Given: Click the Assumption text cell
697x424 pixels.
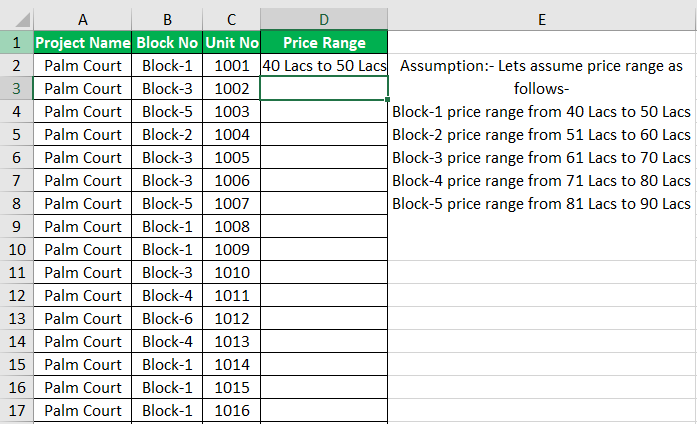Looking at the screenshot, I should coord(541,77).
